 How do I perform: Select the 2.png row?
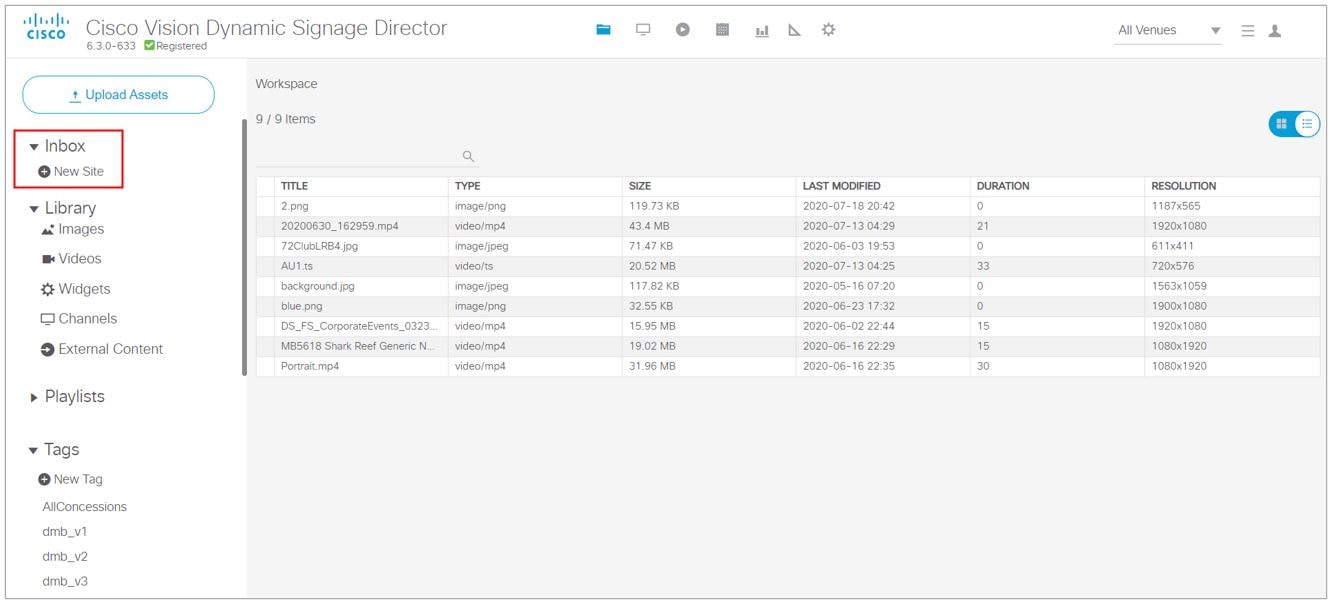pos(788,206)
